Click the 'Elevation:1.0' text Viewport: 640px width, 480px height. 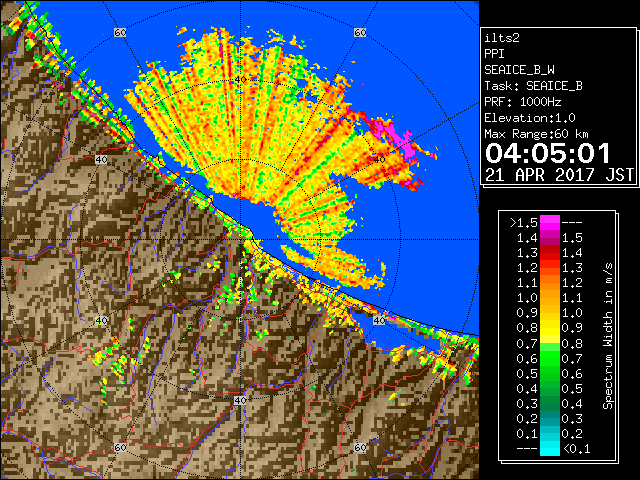(x=530, y=118)
